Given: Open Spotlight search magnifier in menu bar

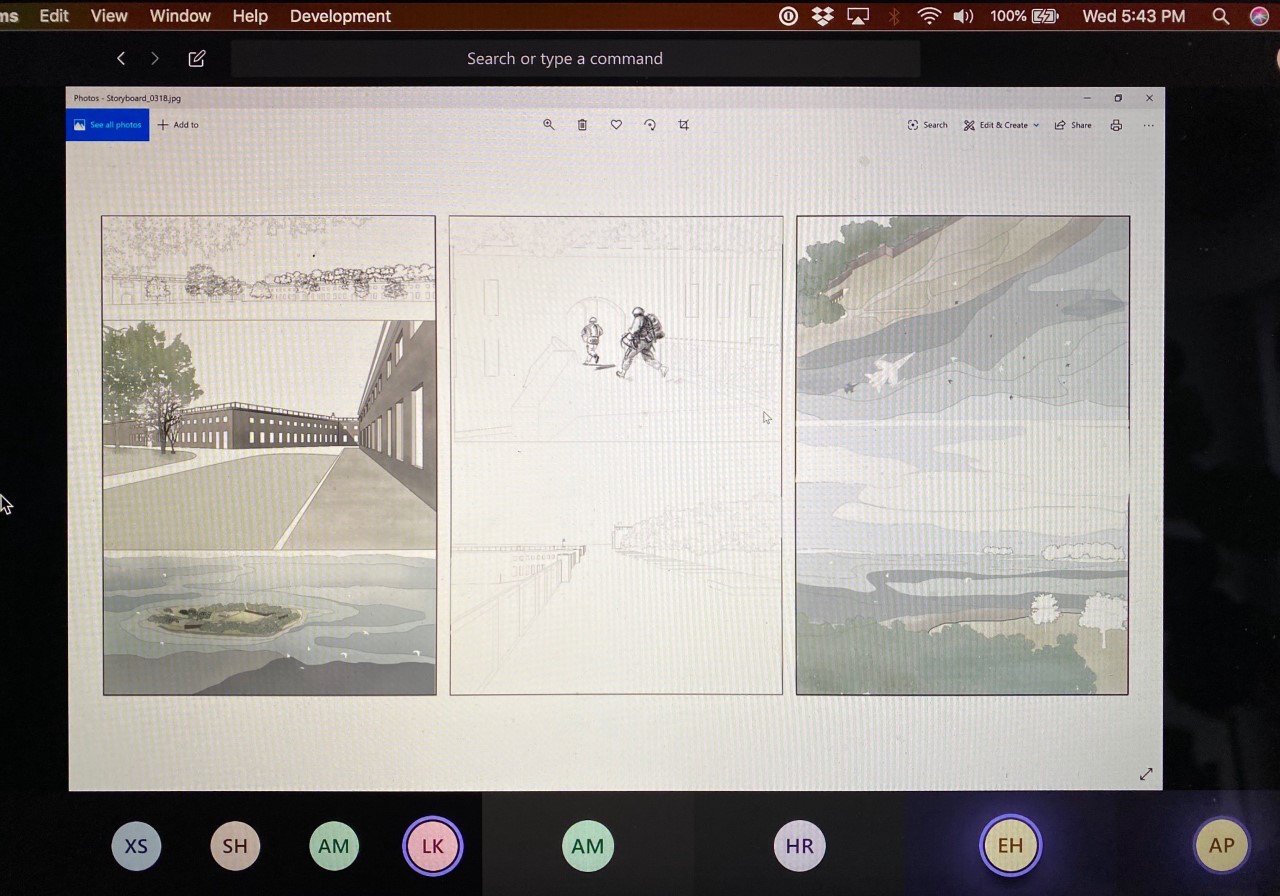Looking at the screenshot, I should pos(1220,16).
